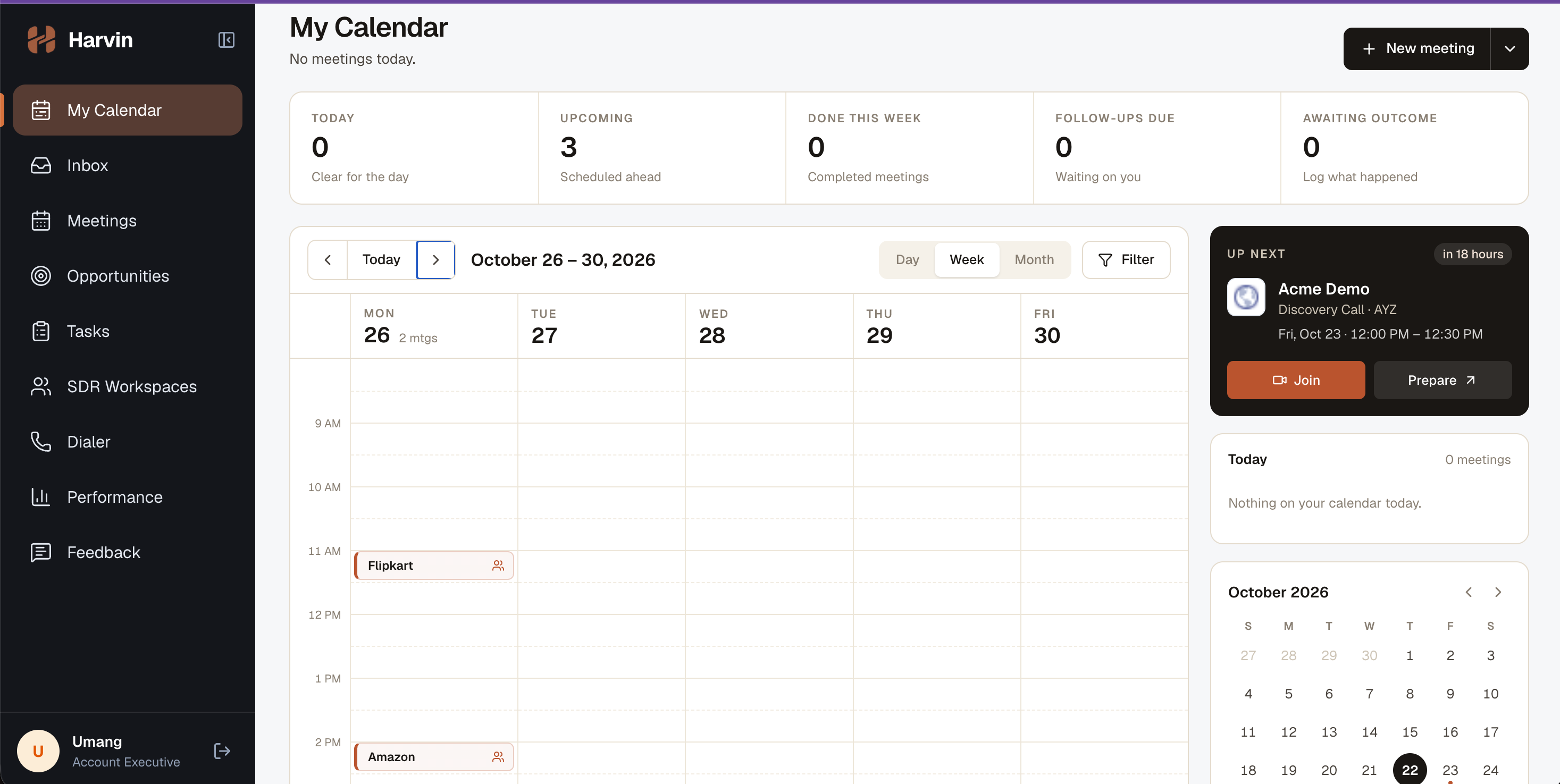The width and height of the screenshot is (1560, 784).
Task: Open the Dialer
Action: point(127,442)
